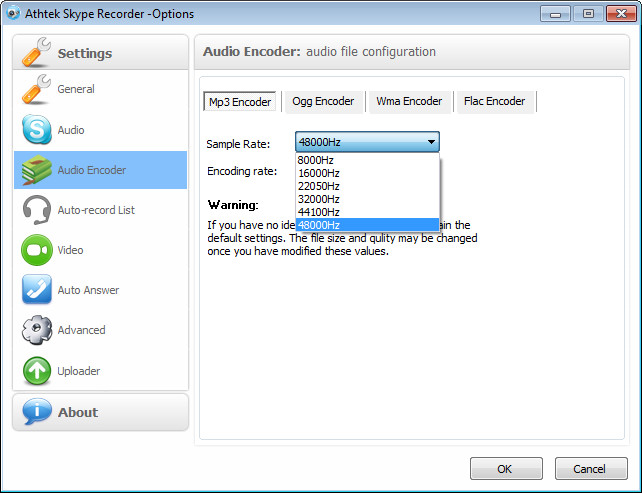642x493 pixels.
Task: Choose 32000Hz from sample rate list
Action: (x=367, y=199)
